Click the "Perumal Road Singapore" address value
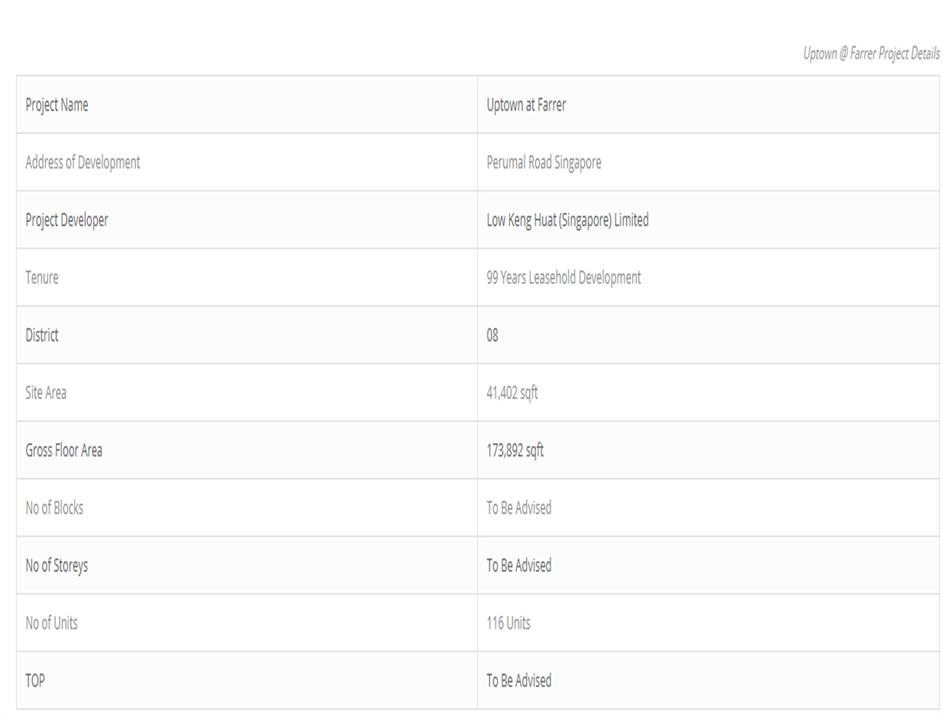 [x=544, y=163]
